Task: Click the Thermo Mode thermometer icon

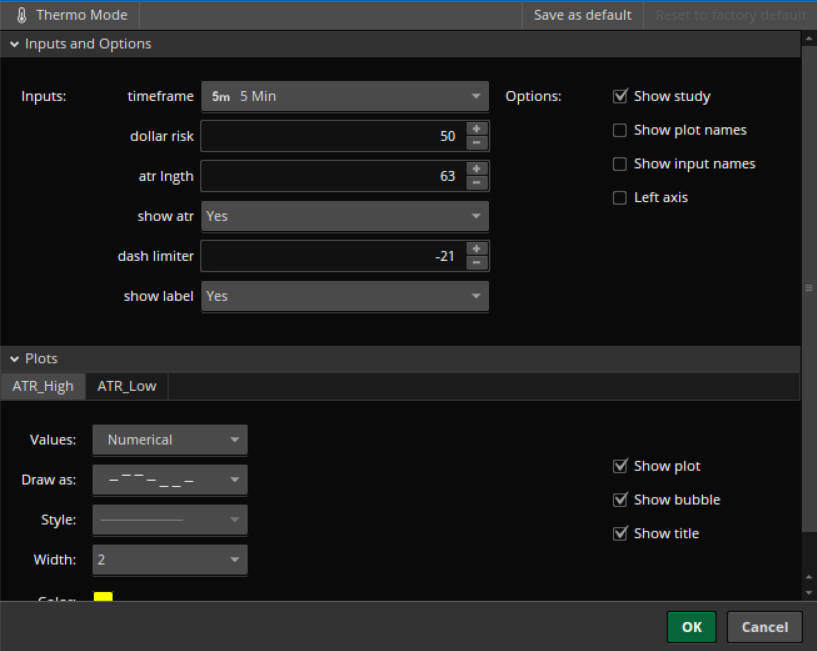Action: 21,15
